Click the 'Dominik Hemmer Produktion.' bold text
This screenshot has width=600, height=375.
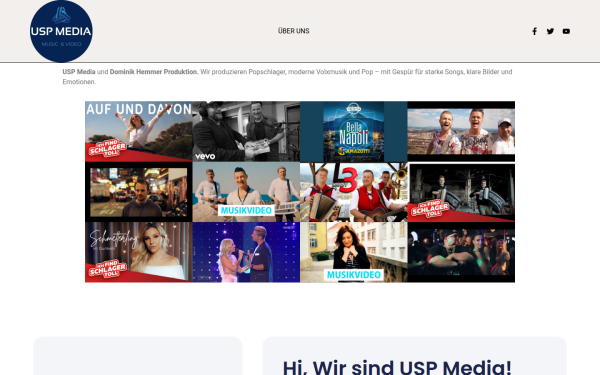(154, 72)
